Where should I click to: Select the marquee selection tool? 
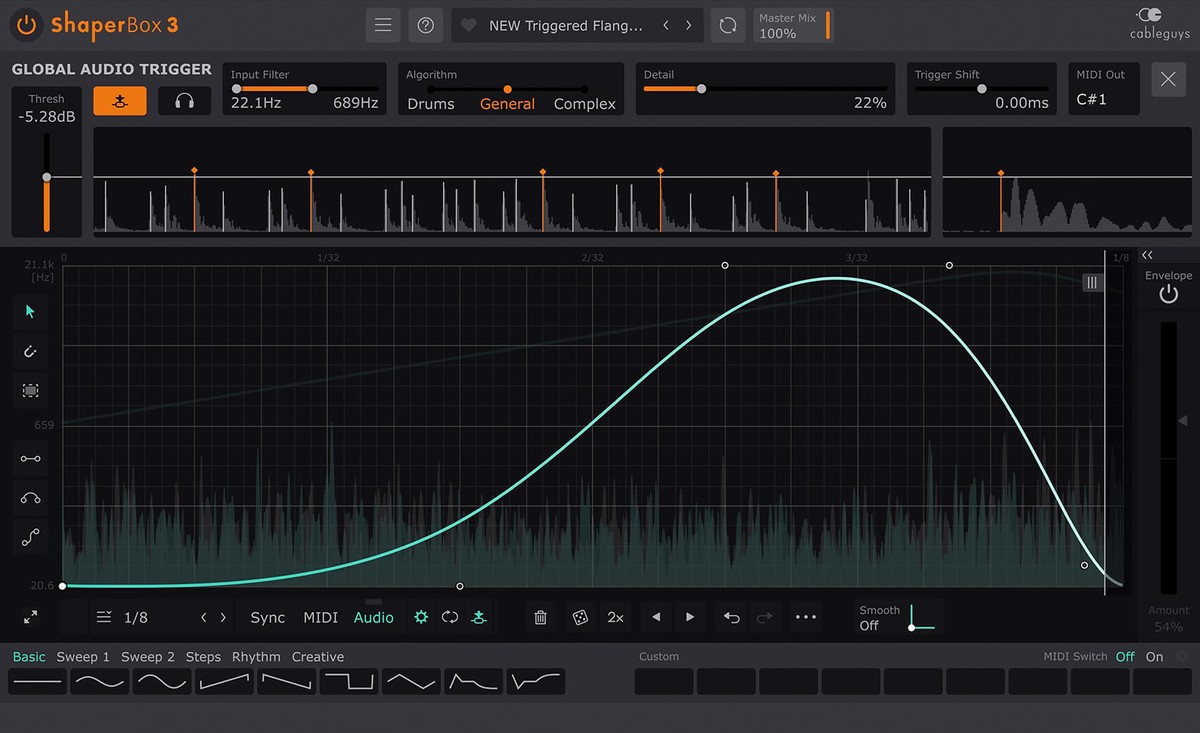click(30, 390)
